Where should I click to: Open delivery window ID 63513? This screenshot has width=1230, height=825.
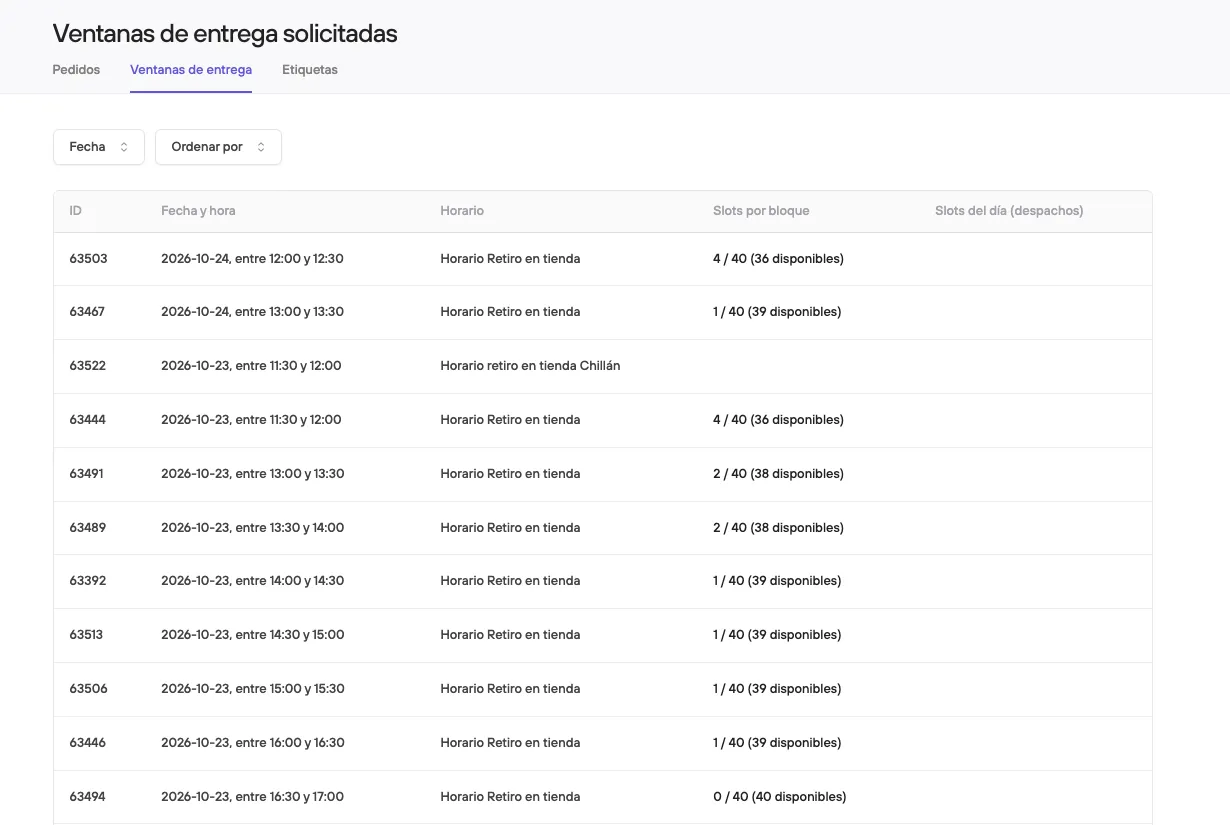point(603,635)
